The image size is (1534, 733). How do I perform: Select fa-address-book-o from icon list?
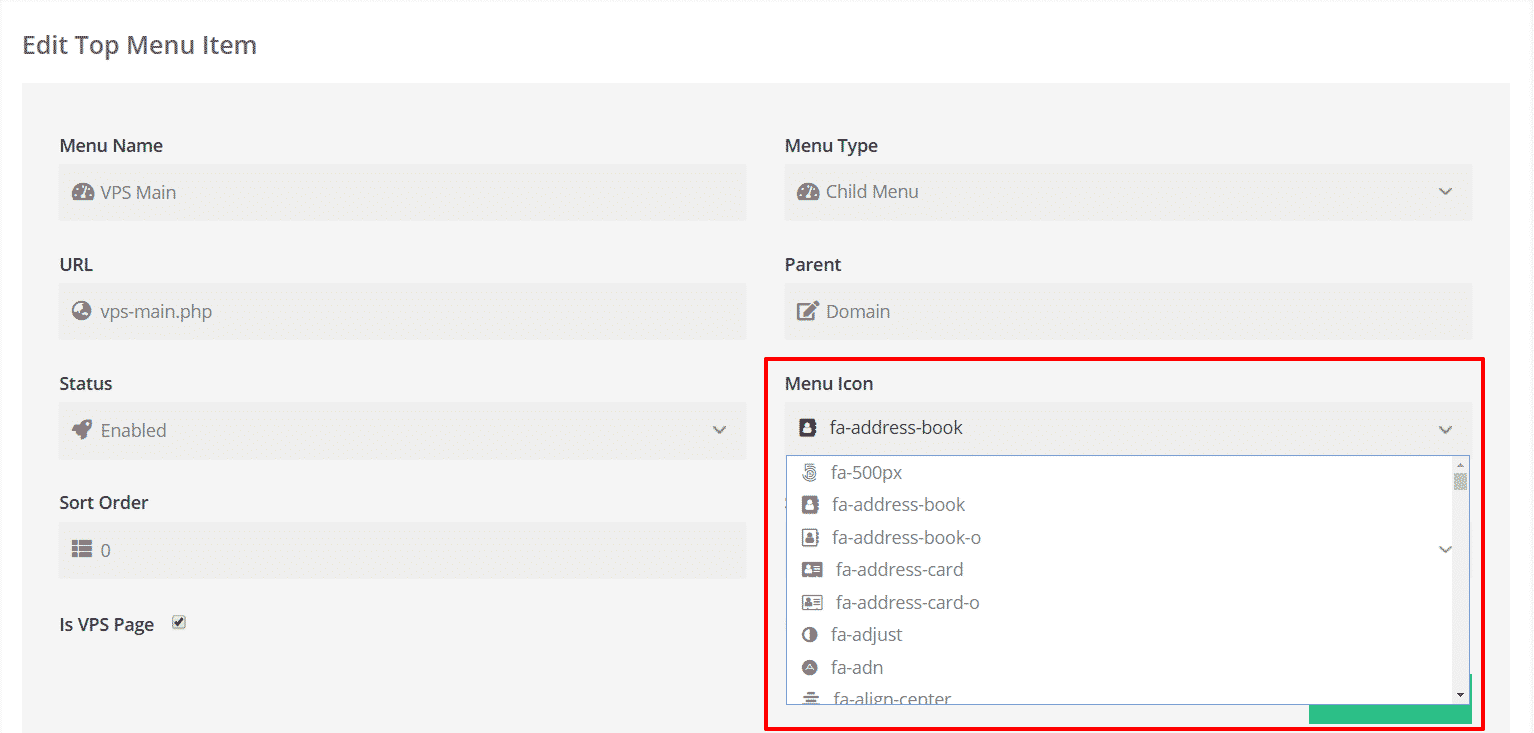coord(905,538)
